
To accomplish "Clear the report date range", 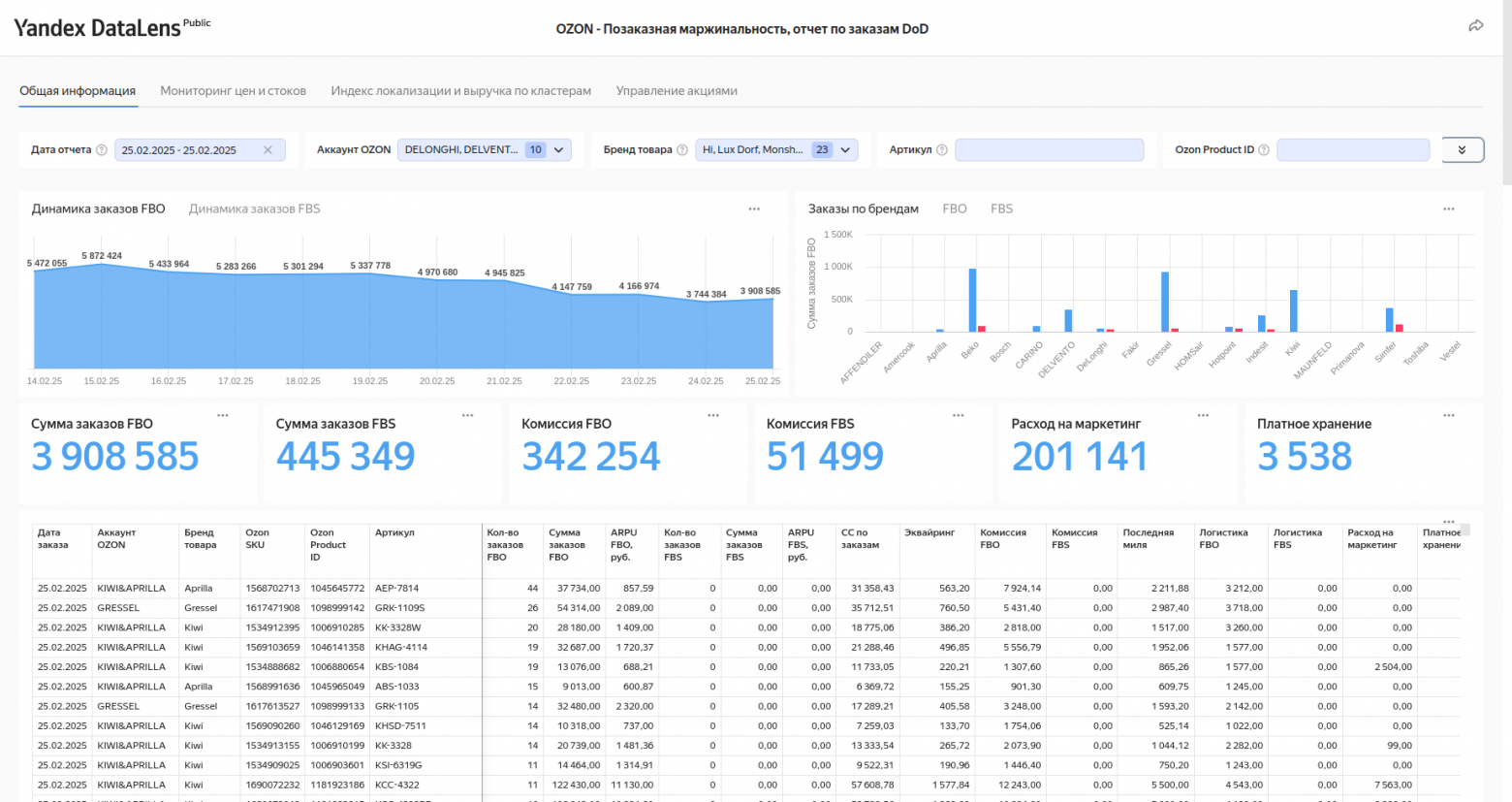I will click(x=268, y=150).
